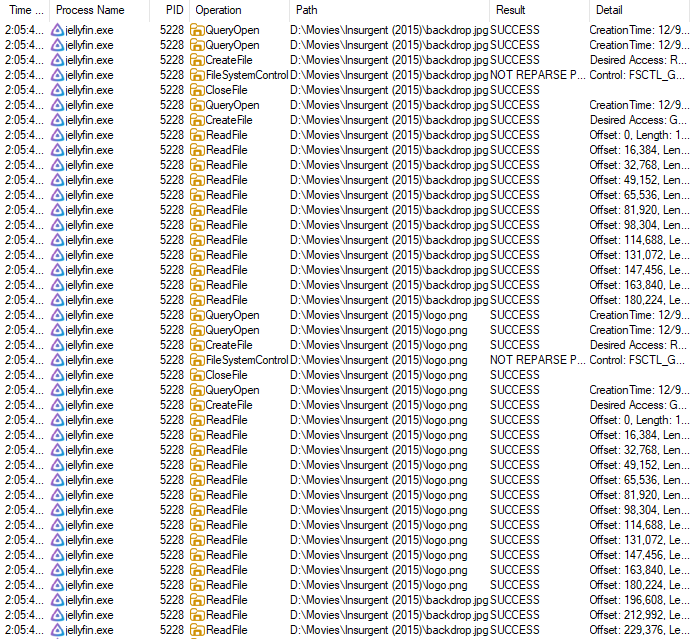The width and height of the screenshot is (691, 639).
Task: Click the Detail column header
Action: (x=608, y=9)
